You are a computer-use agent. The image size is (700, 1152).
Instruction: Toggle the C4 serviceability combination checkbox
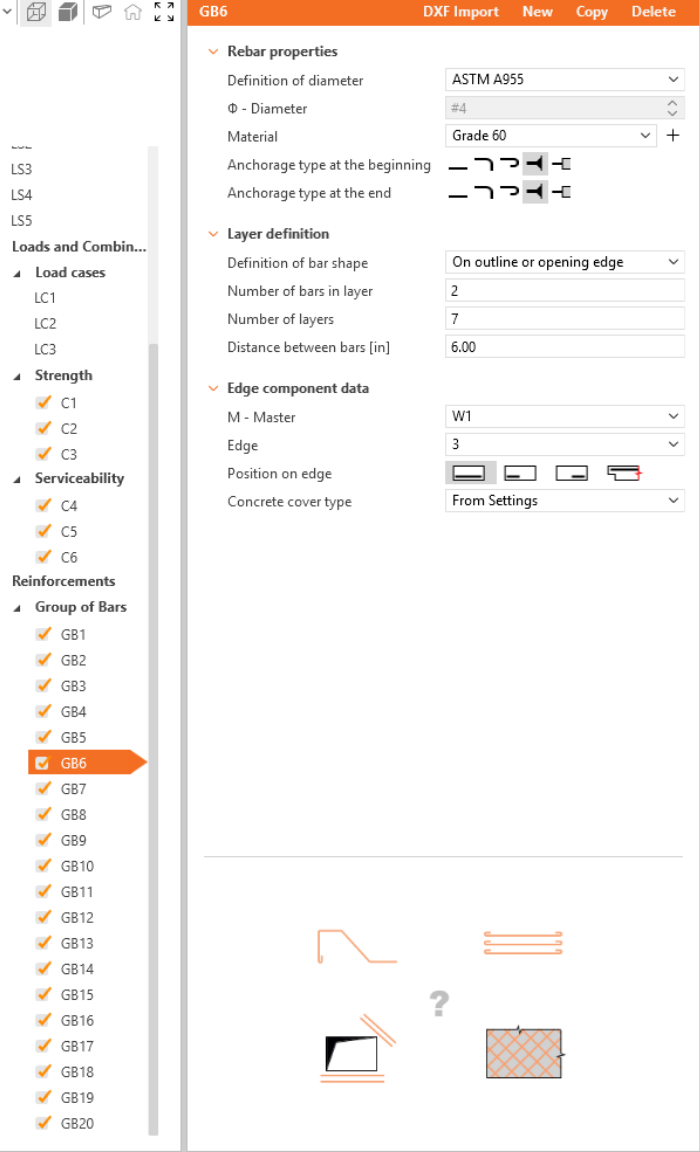click(x=43, y=505)
